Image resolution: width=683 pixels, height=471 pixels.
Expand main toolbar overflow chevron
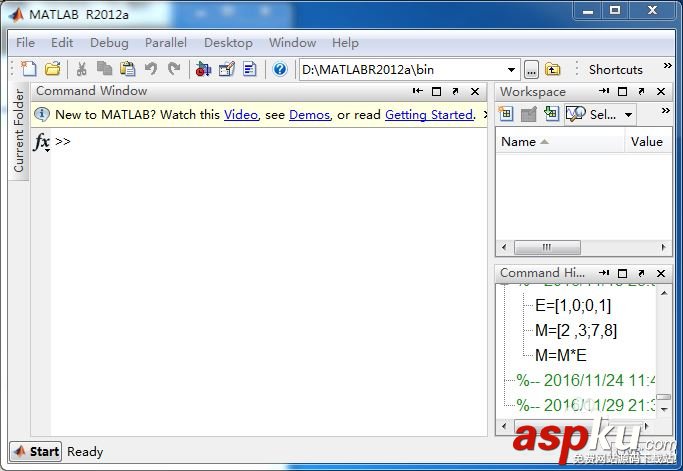tap(667, 66)
